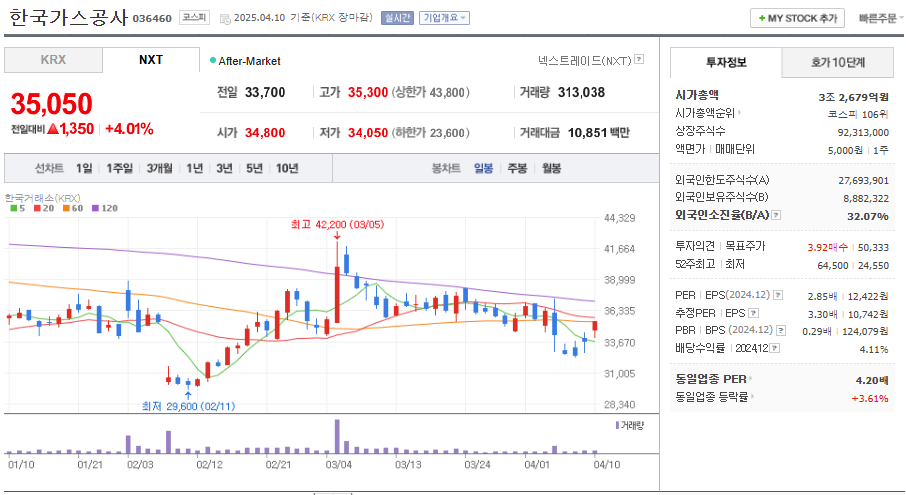Click the arrow icon beside 시가총액순위
The width and height of the screenshot is (906, 495).
pyautogui.click(x=740, y=113)
